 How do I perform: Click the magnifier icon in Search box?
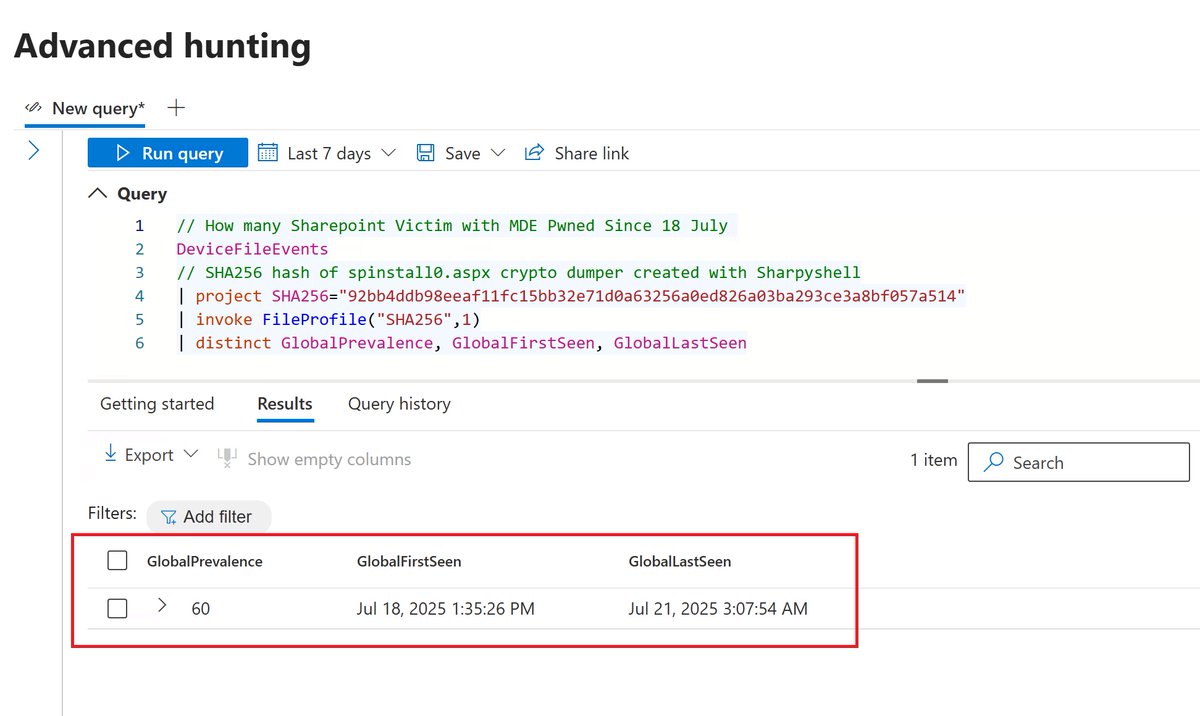click(x=994, y=462)
